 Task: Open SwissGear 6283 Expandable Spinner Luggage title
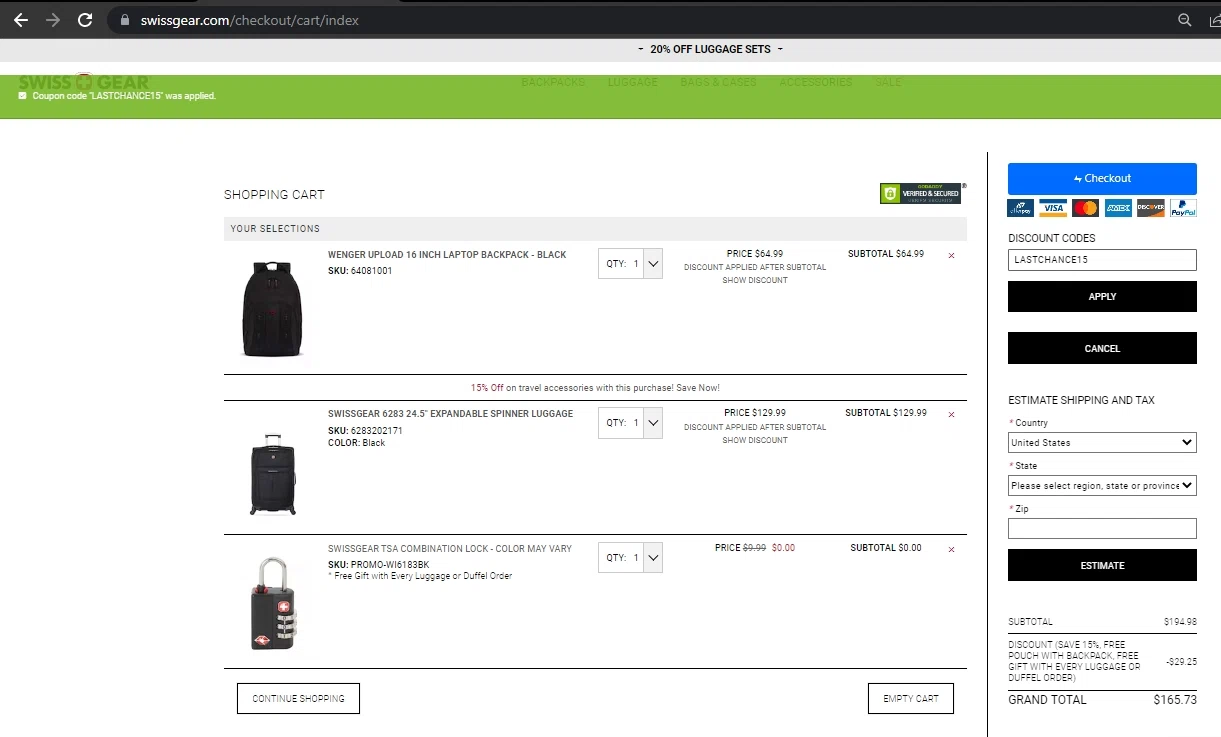(450, 414)
